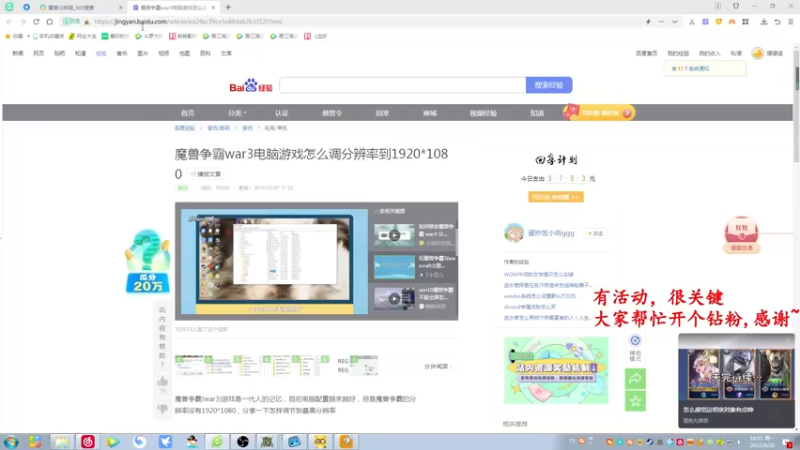Click the main article video preview
800x450 pixels.
point(274,261)
